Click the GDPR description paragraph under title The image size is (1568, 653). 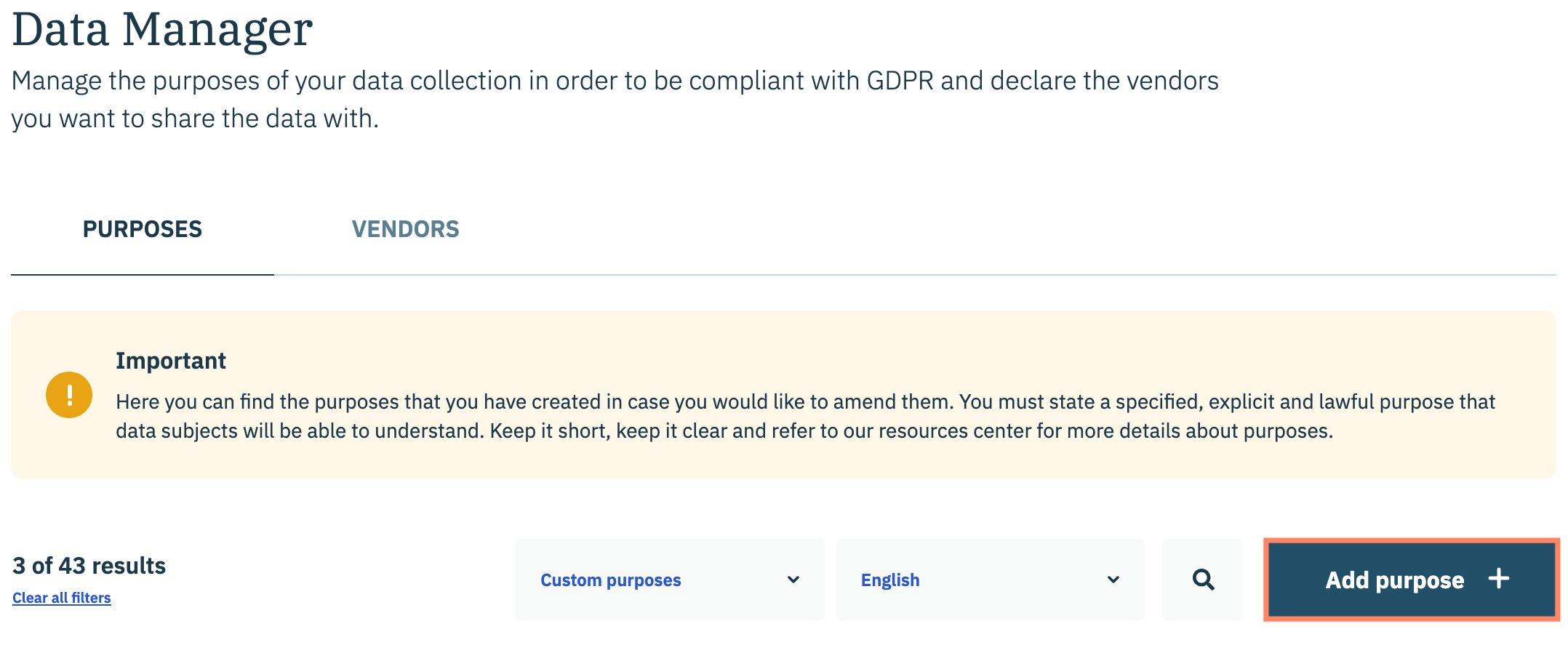[x=615, y=100]
